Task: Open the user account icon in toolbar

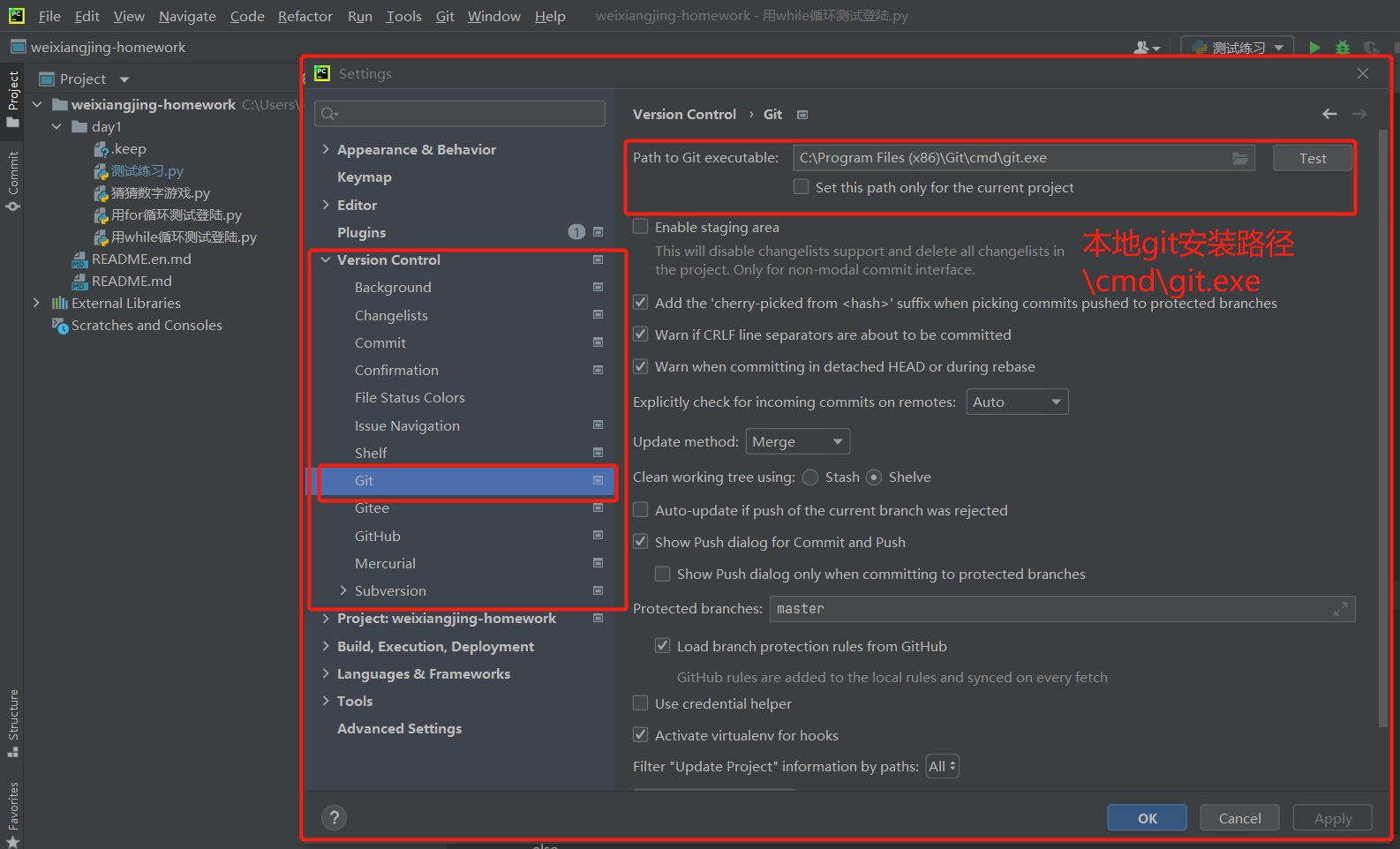Action: point(1147,48)
